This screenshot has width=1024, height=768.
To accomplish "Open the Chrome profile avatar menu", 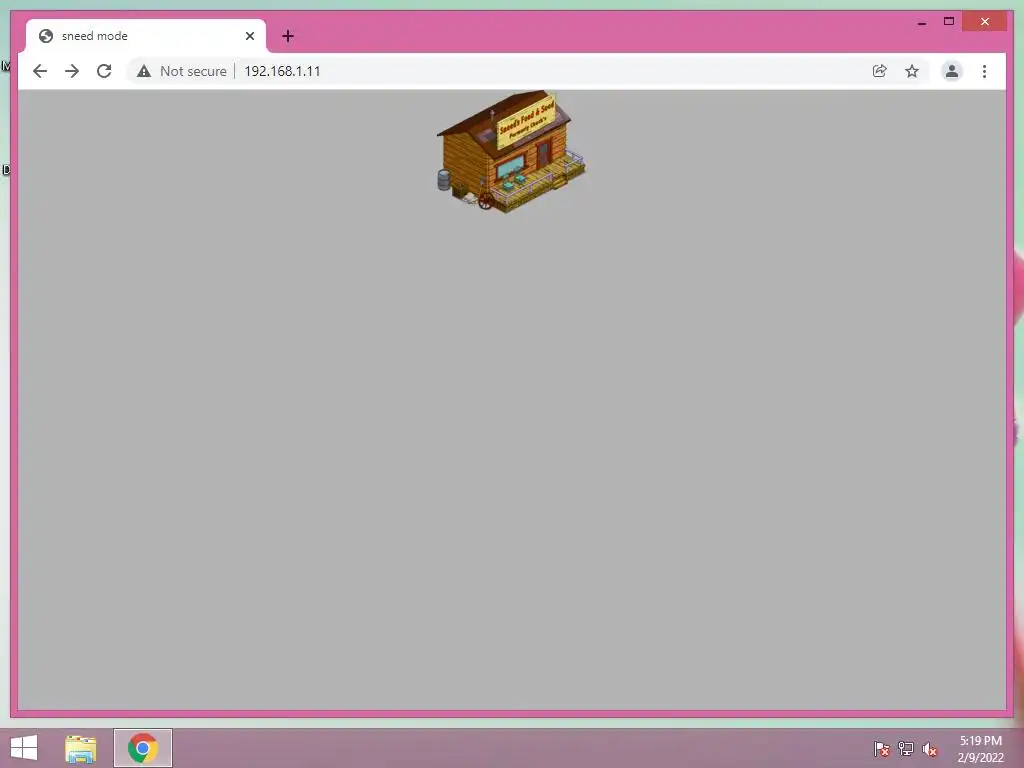I will [952, 71].
